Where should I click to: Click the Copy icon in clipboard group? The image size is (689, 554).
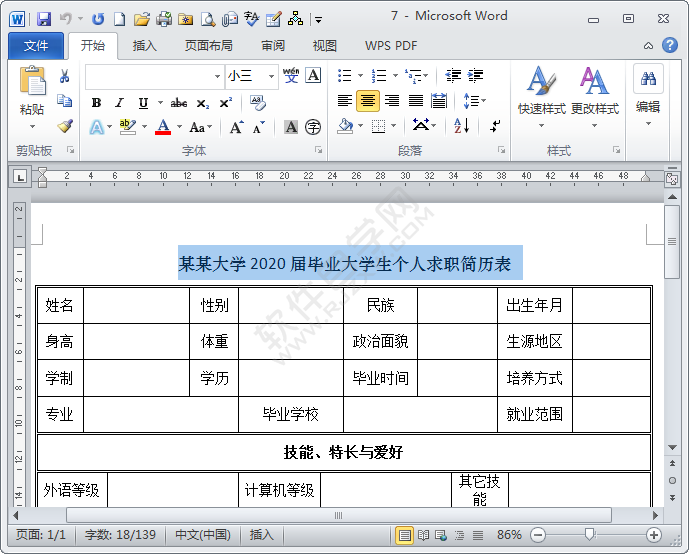coord(65,101)
